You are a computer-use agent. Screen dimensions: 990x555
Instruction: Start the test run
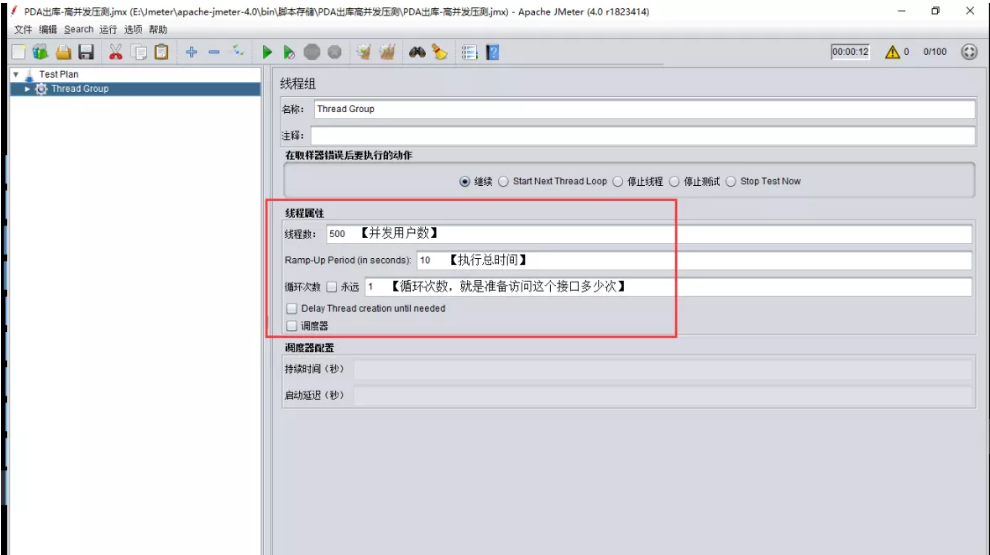coord(267,52)
